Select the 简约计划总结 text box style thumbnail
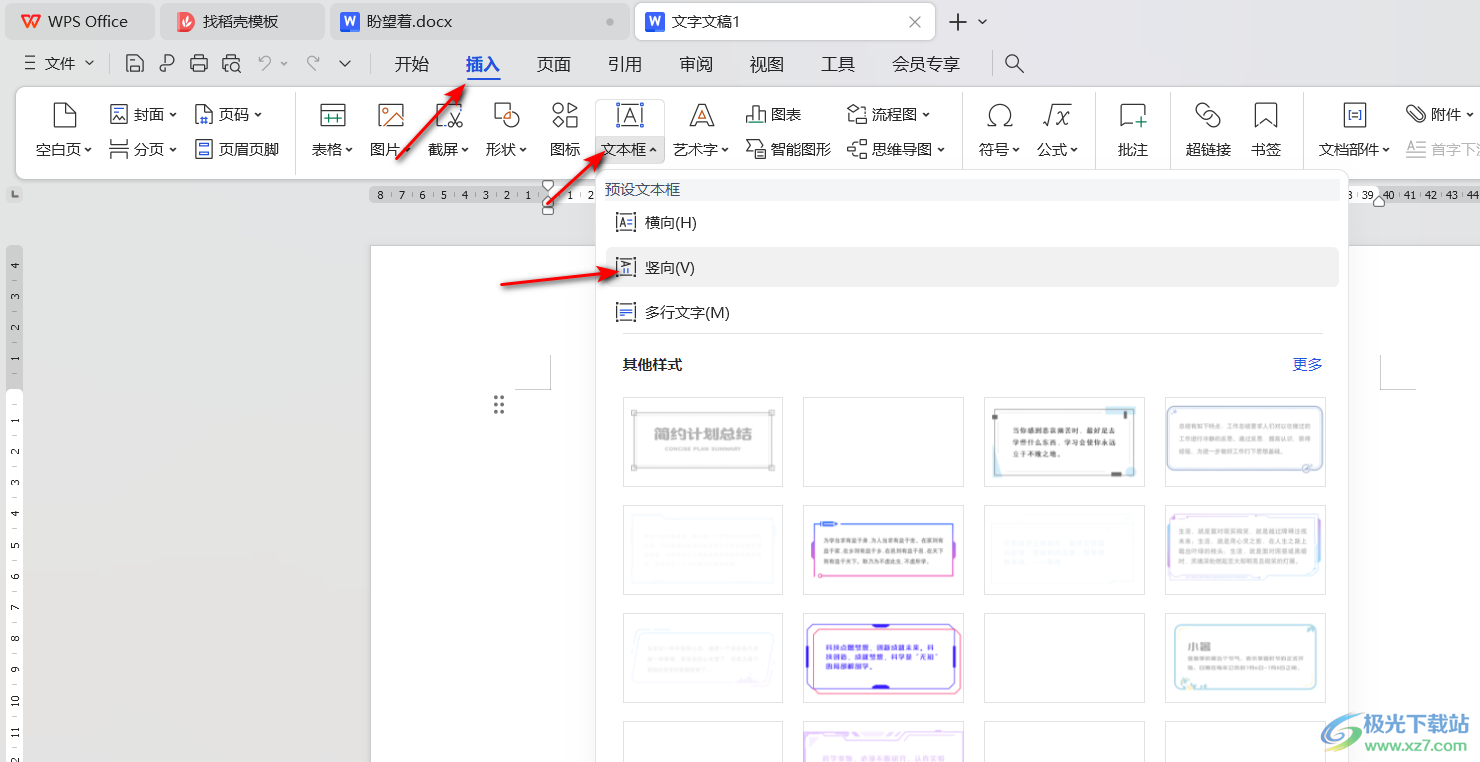 [703, 442]
